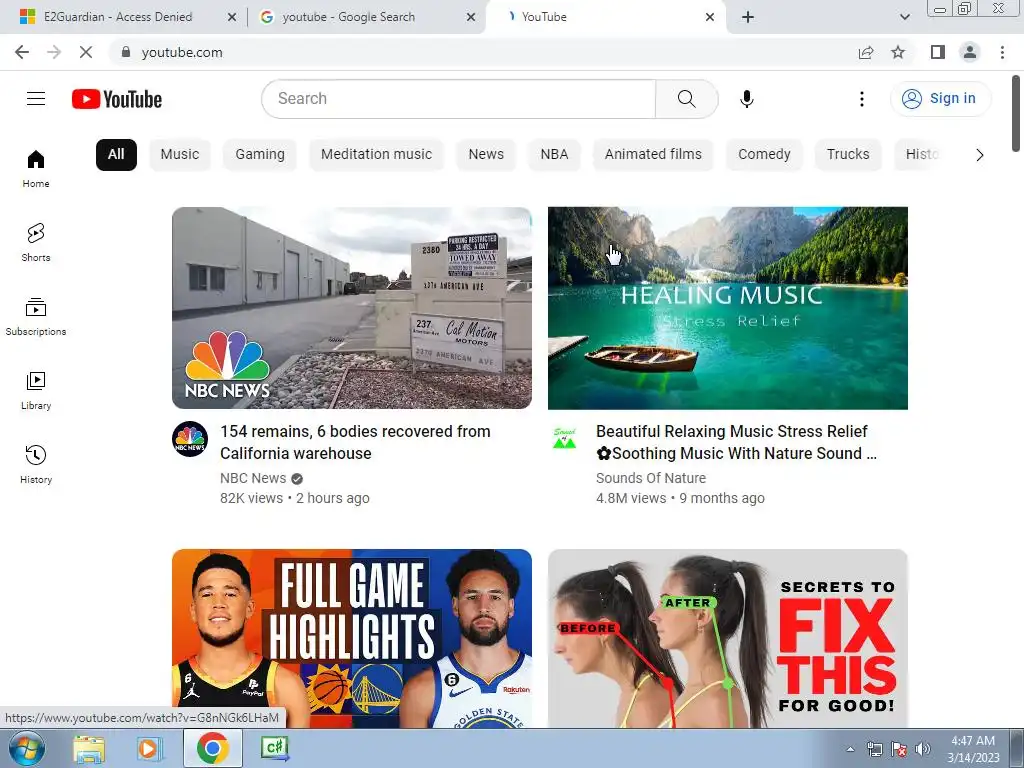Select the NBA category chip
This screenshot has width=1024, height=768.
(x=554, y=155)
